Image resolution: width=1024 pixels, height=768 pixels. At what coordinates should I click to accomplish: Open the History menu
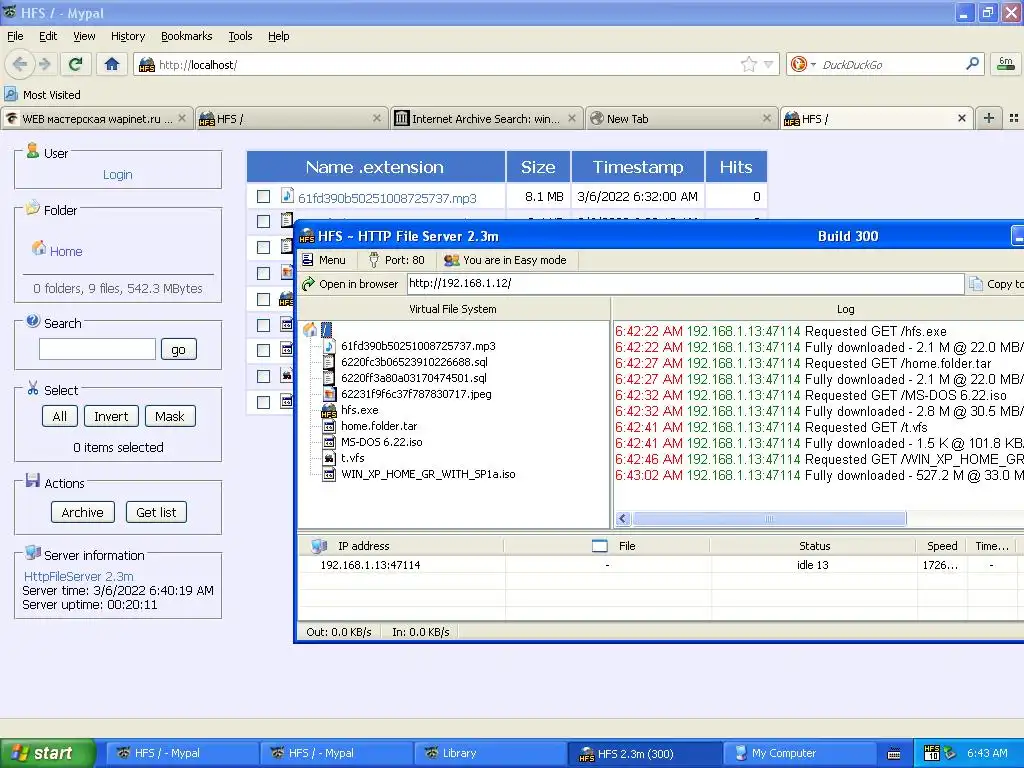click(x=127, y=36)
